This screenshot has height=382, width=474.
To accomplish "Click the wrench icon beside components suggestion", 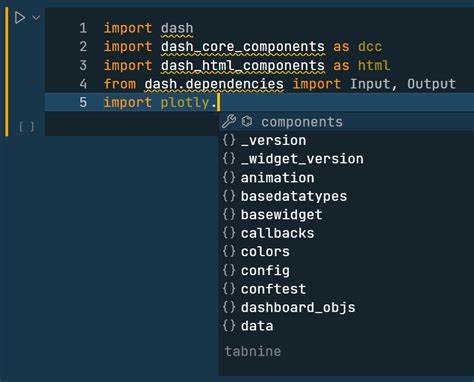I will [229, 121].
